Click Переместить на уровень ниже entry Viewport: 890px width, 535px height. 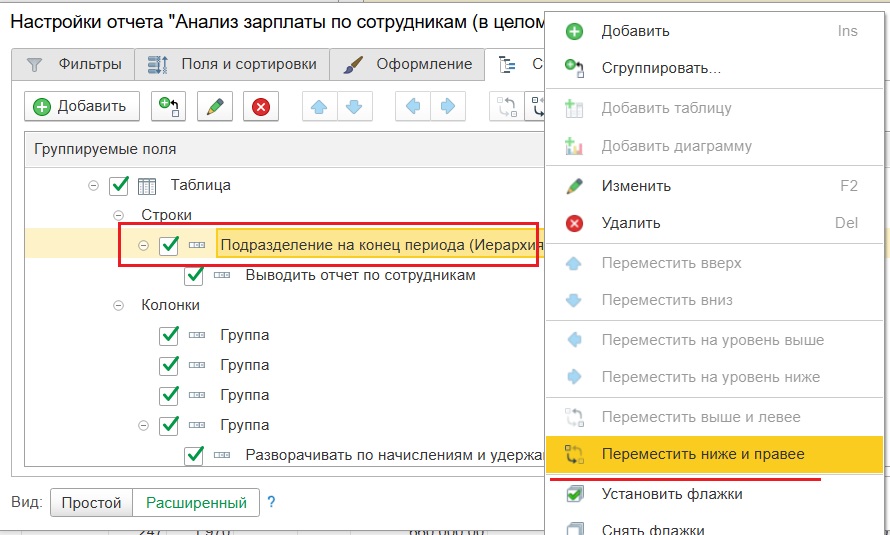point(715,377)
